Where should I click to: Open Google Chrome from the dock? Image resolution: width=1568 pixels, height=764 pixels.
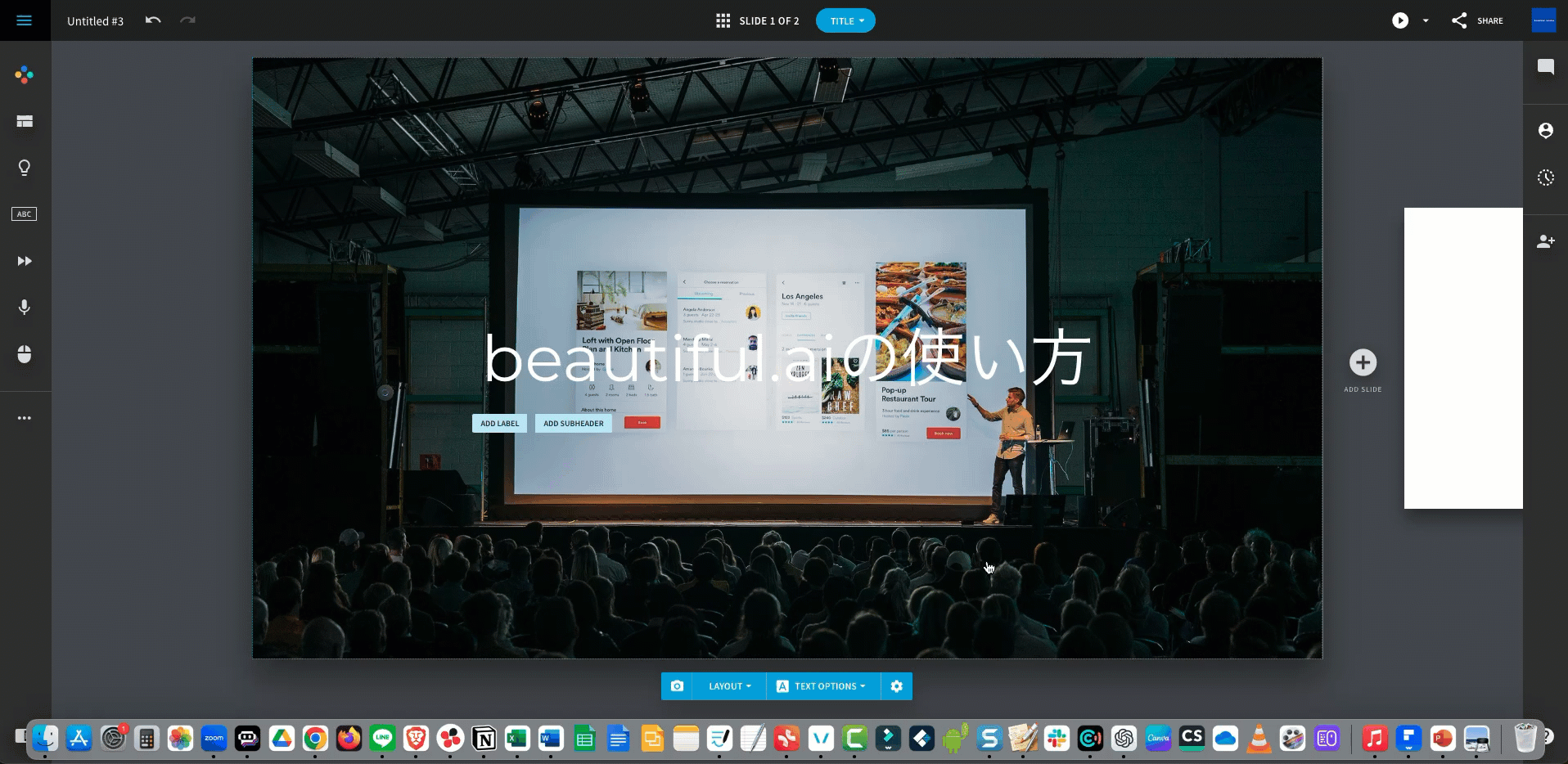[315, 739]
